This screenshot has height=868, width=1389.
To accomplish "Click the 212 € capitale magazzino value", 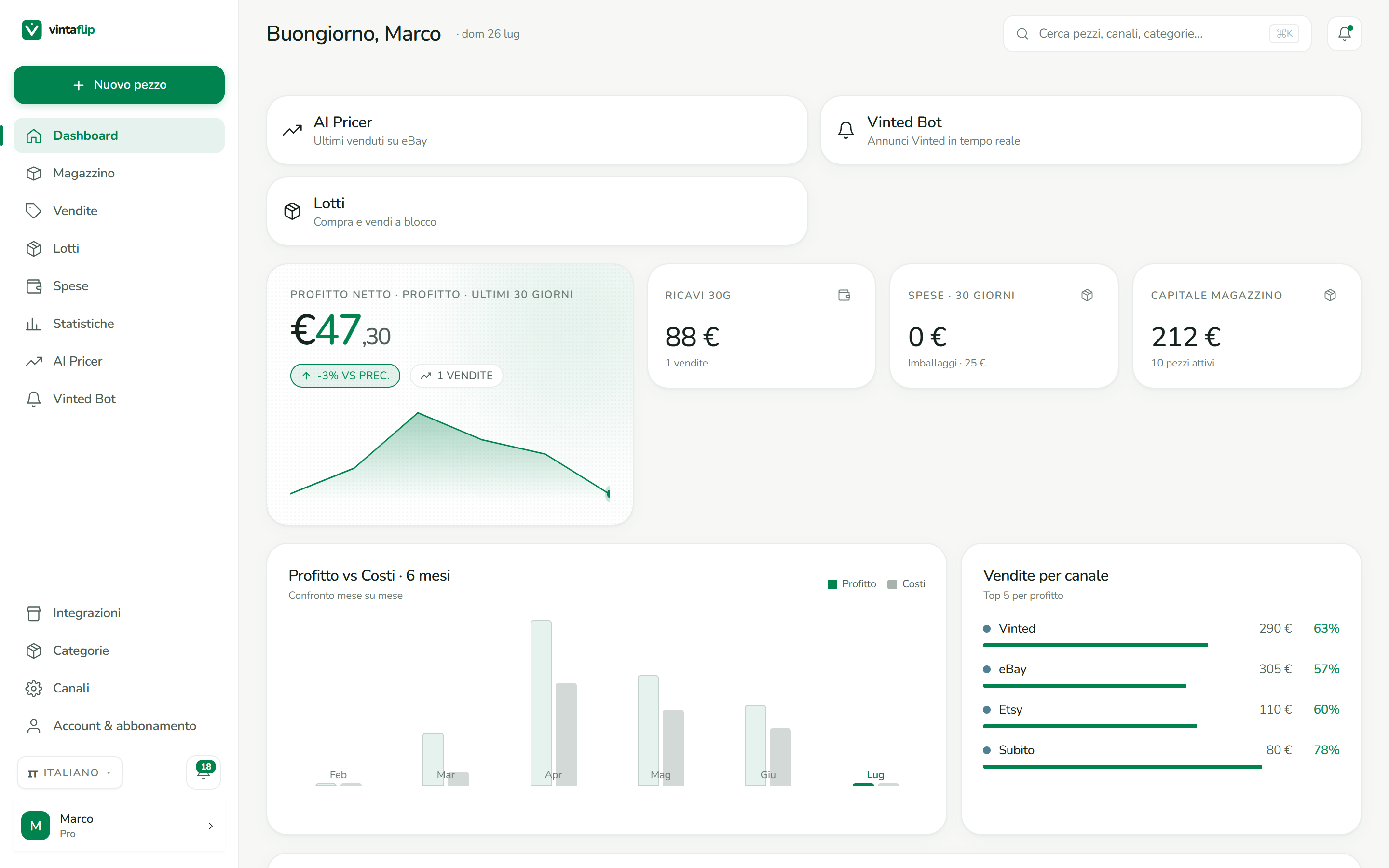I will (1186, 337).
